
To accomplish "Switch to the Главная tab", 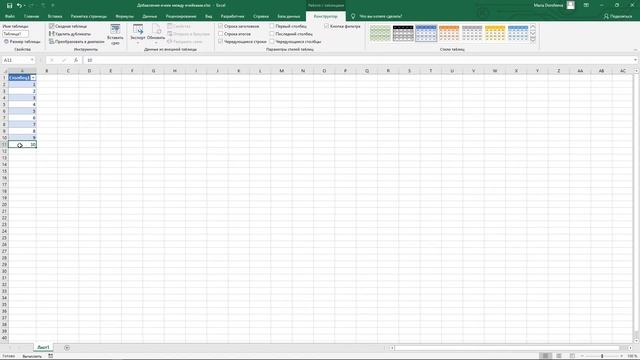I will (31, 16).
